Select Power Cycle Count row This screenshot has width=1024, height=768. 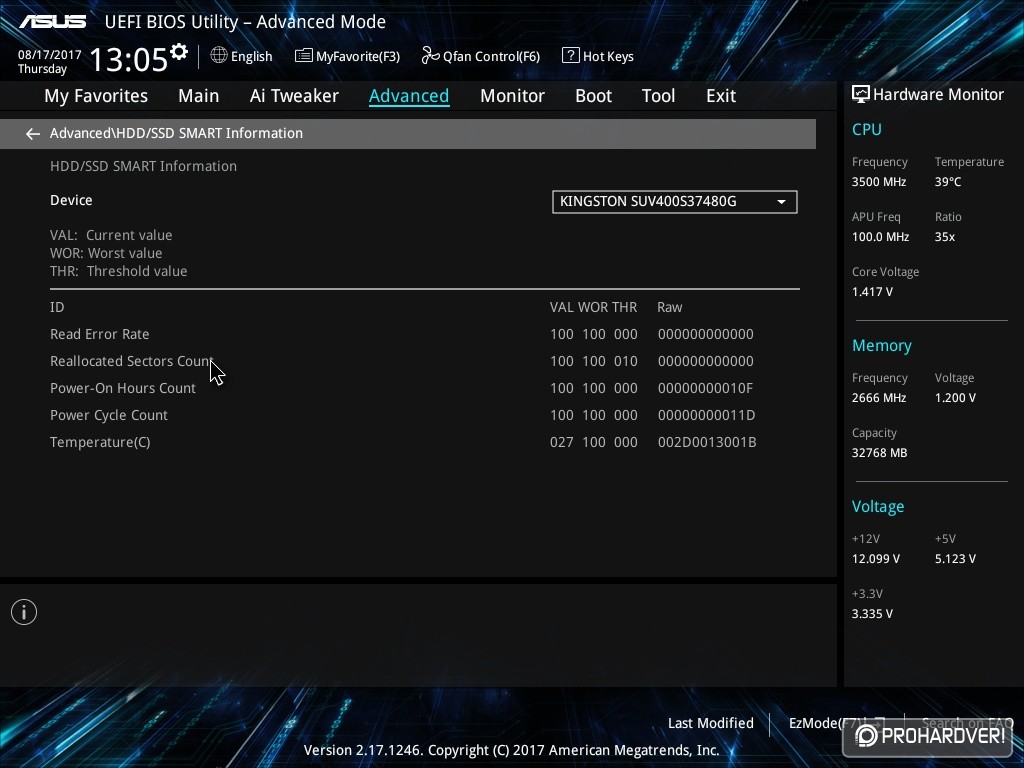point(424,415)
